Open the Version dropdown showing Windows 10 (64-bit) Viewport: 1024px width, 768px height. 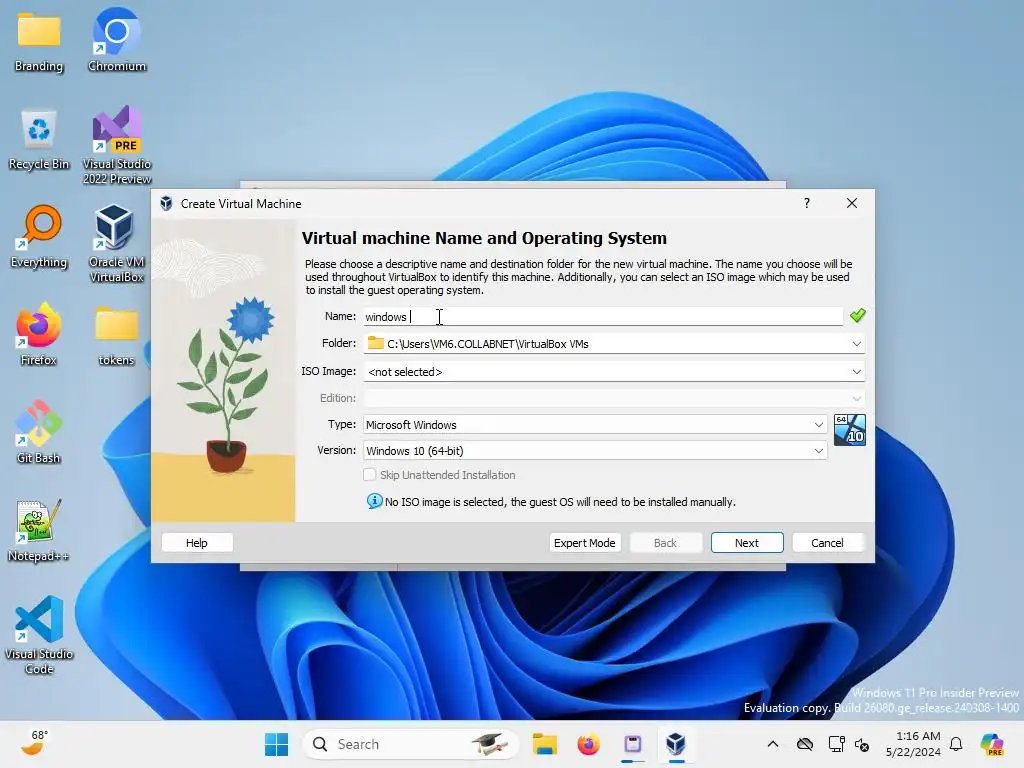point(595,451)
